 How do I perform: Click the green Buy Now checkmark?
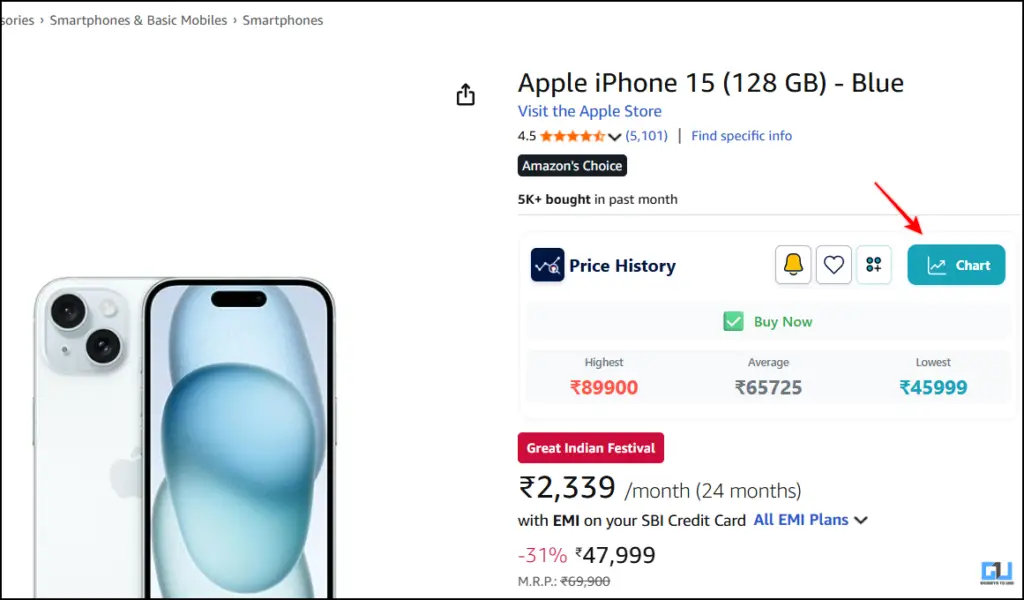[734, 322]
